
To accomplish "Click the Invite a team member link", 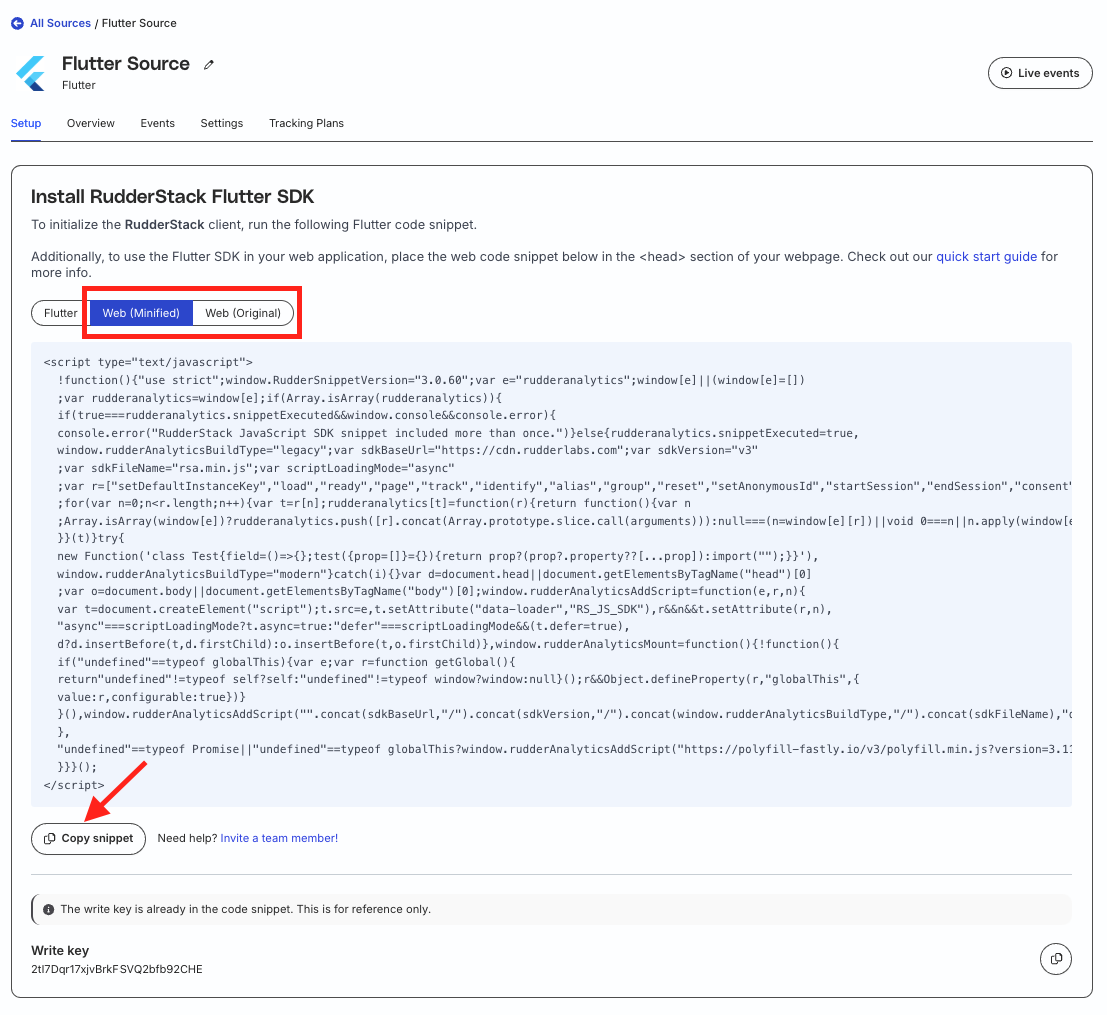I will [279, 838].
